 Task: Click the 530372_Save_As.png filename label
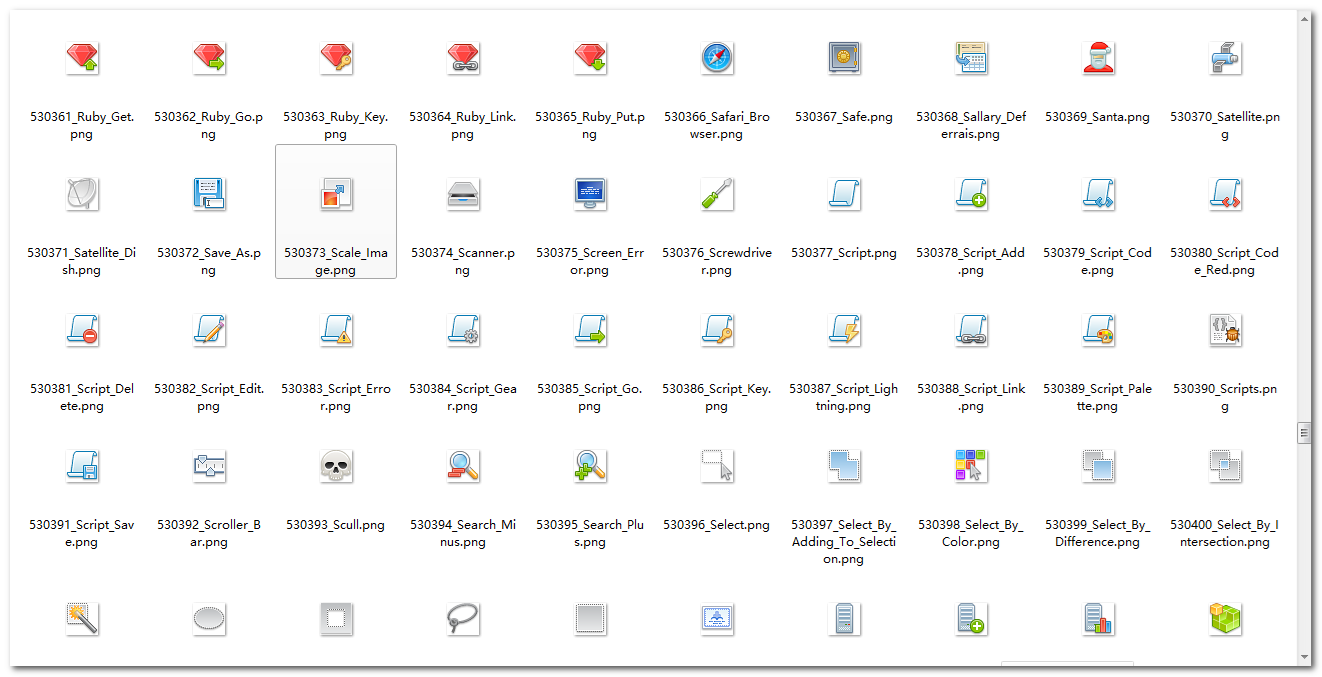(209, 261)
